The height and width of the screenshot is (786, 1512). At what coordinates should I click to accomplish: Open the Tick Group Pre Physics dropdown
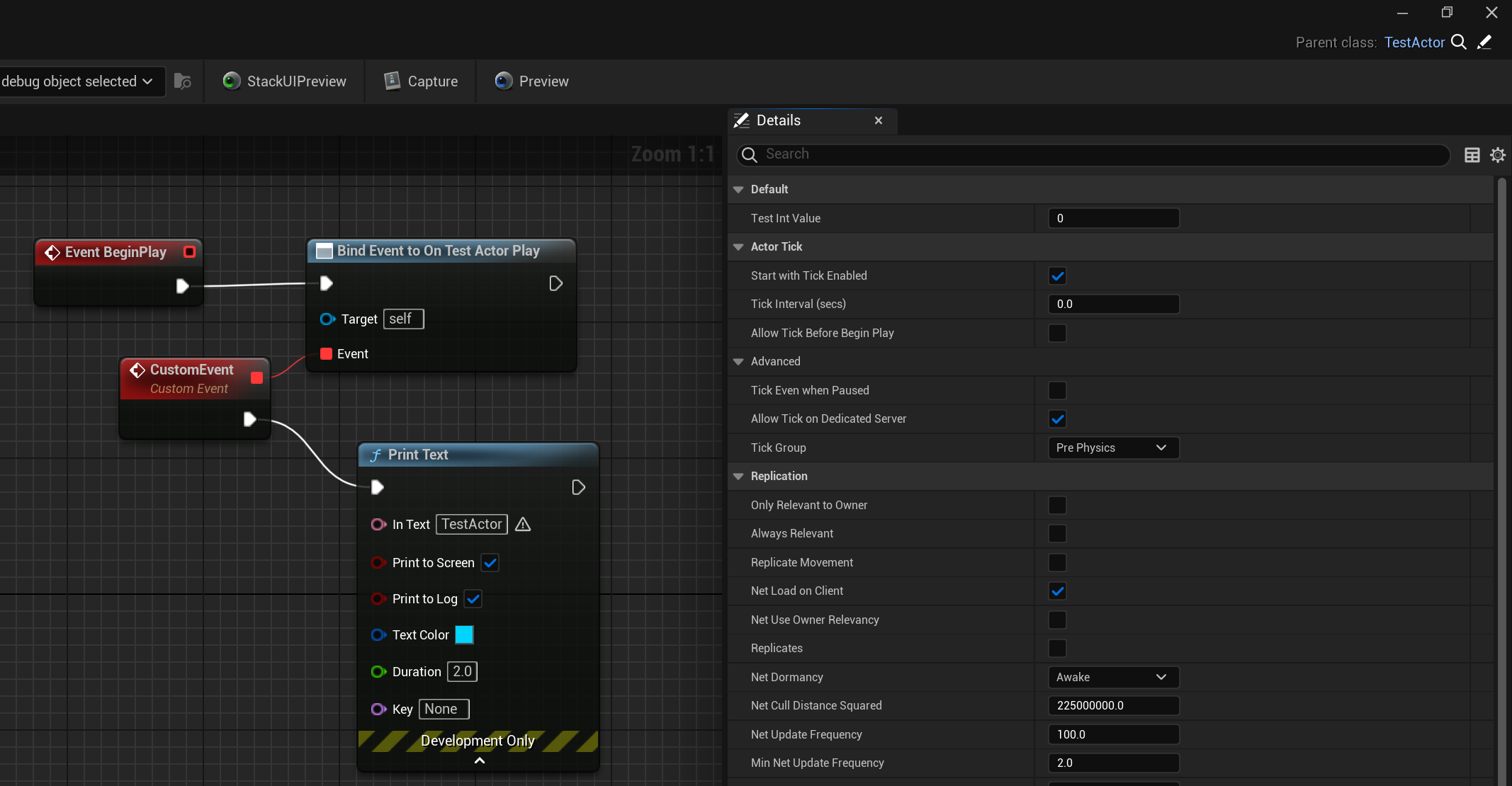(x=1113, y=448)
